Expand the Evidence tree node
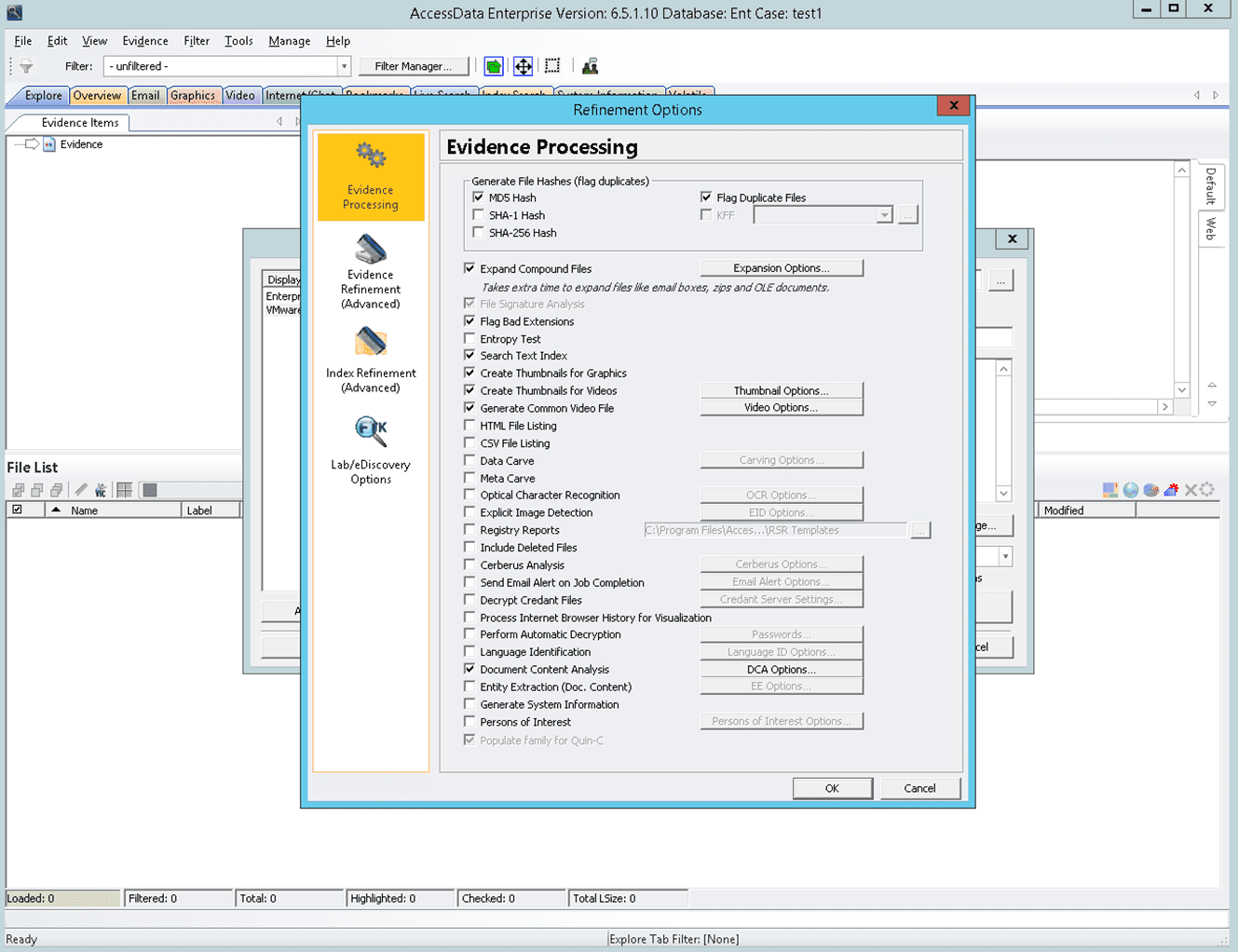 pos(31,144)
